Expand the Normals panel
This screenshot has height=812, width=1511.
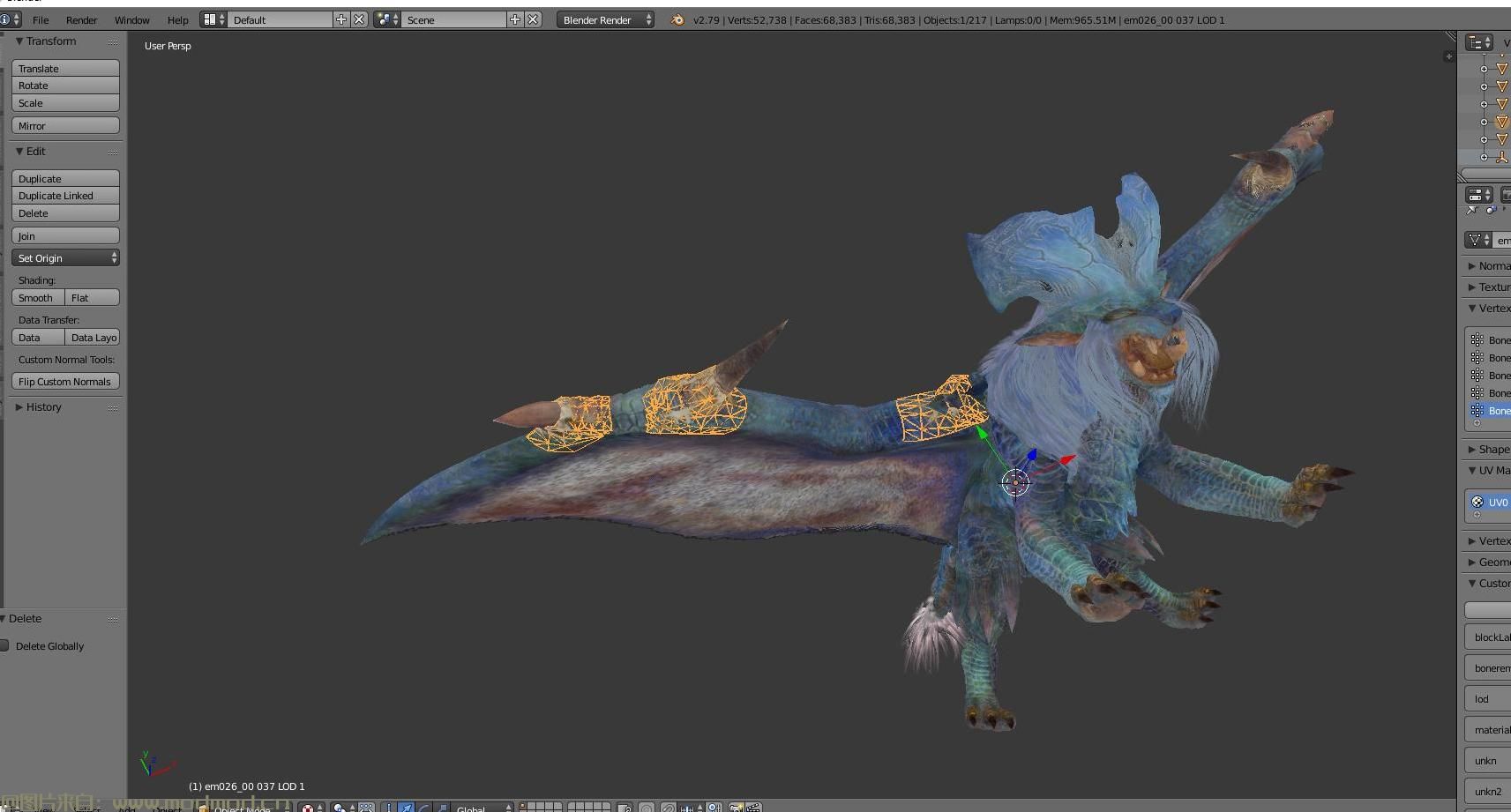click(1472, 265)
